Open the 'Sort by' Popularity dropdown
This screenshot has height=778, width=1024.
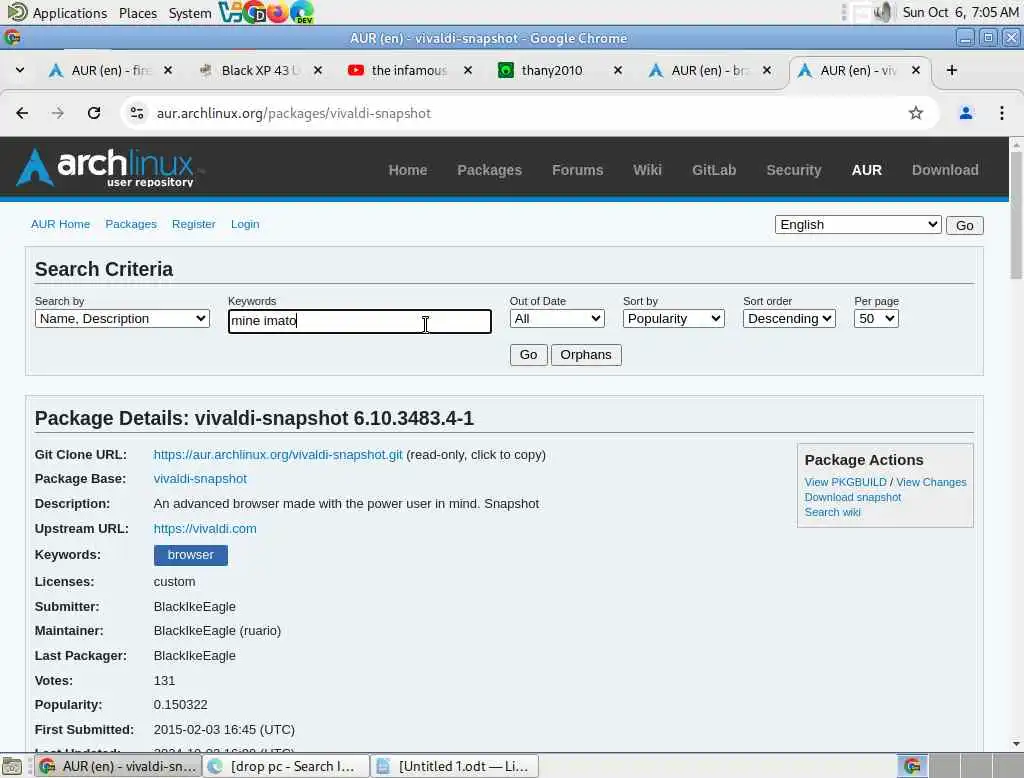tap(673, 319)
